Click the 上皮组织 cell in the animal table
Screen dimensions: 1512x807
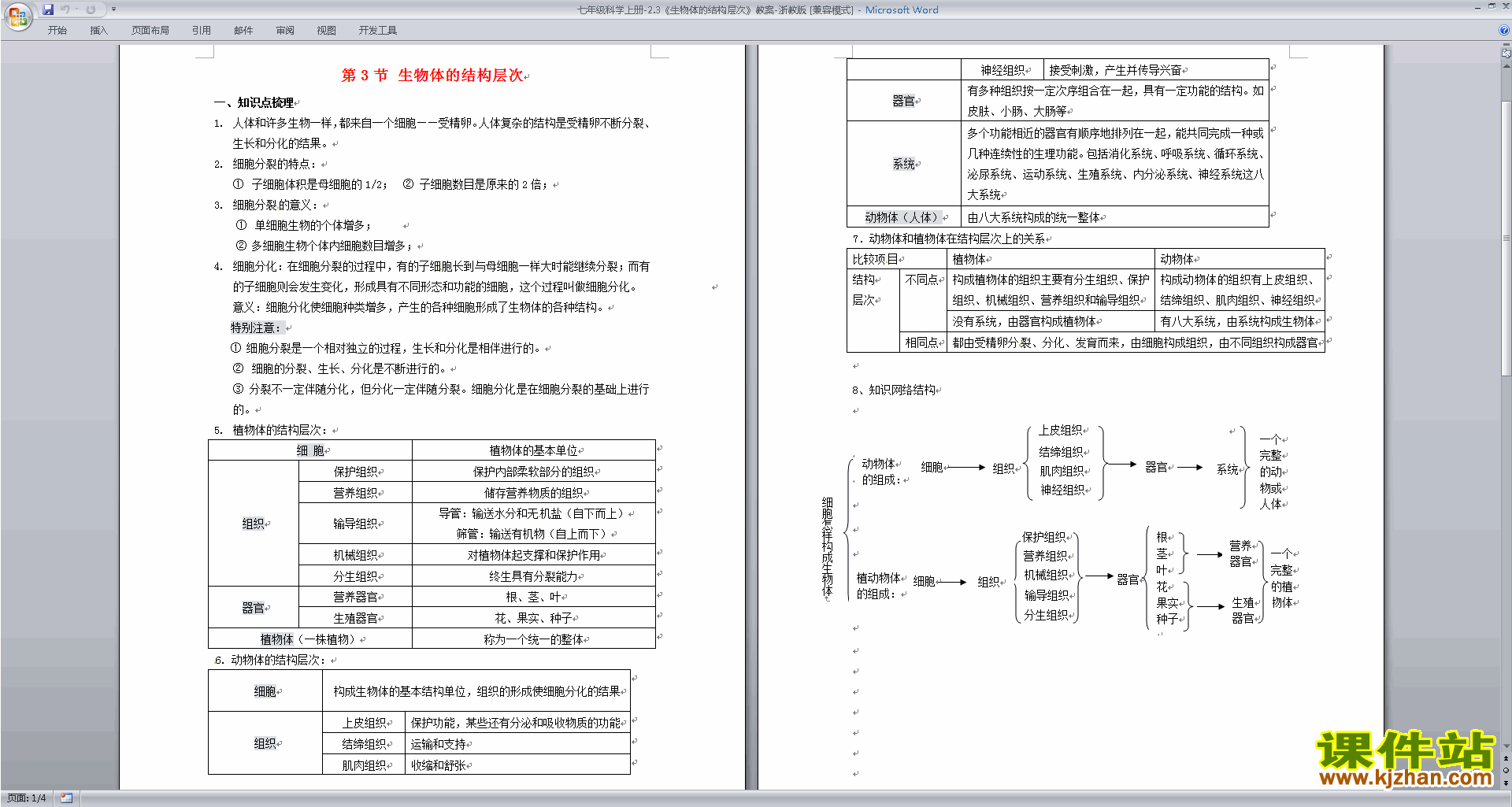(364, 723)
